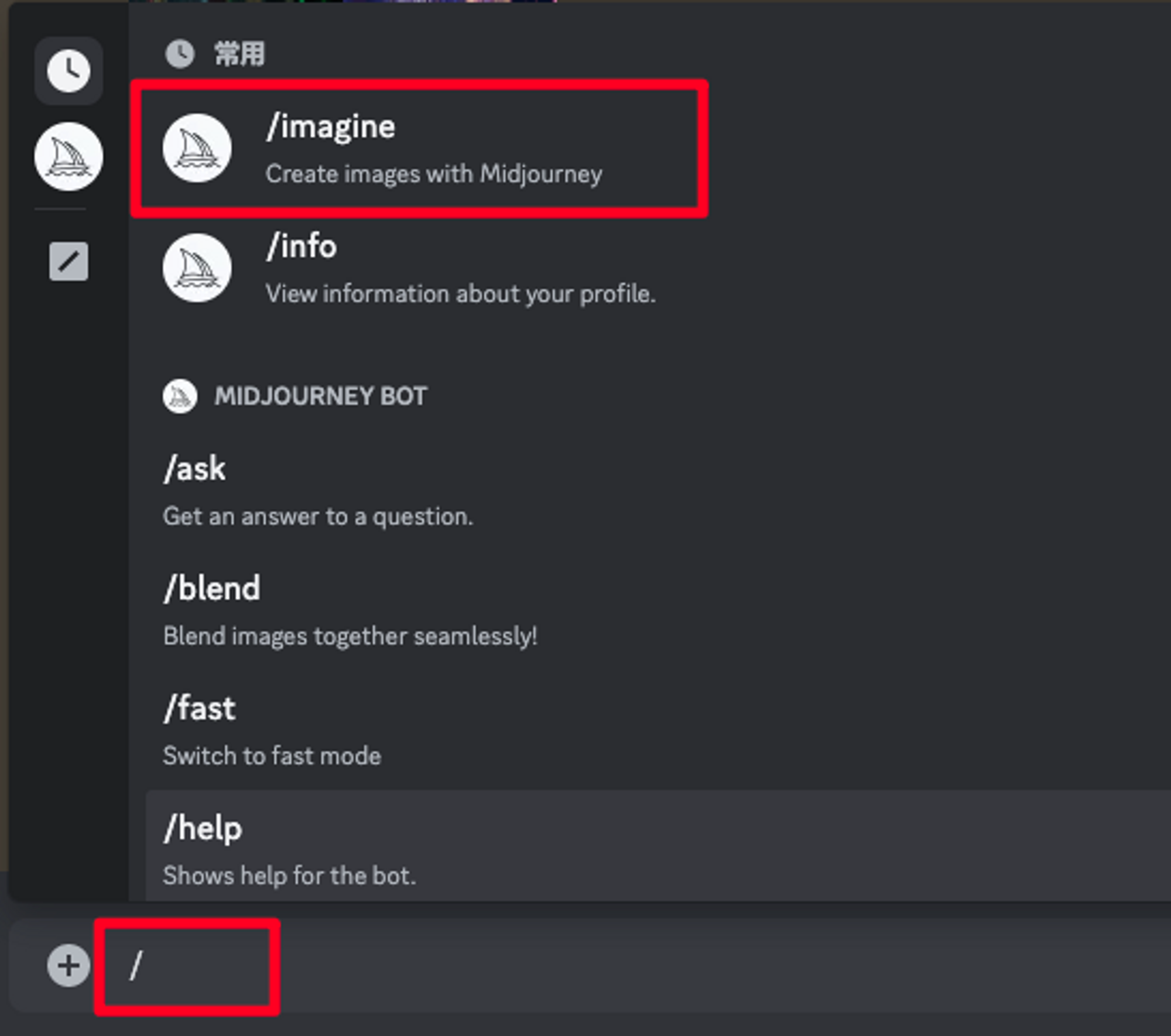This screenshot has height=1036, width=1171.
Task: Pick the /help command
Action: coord(203,828)
